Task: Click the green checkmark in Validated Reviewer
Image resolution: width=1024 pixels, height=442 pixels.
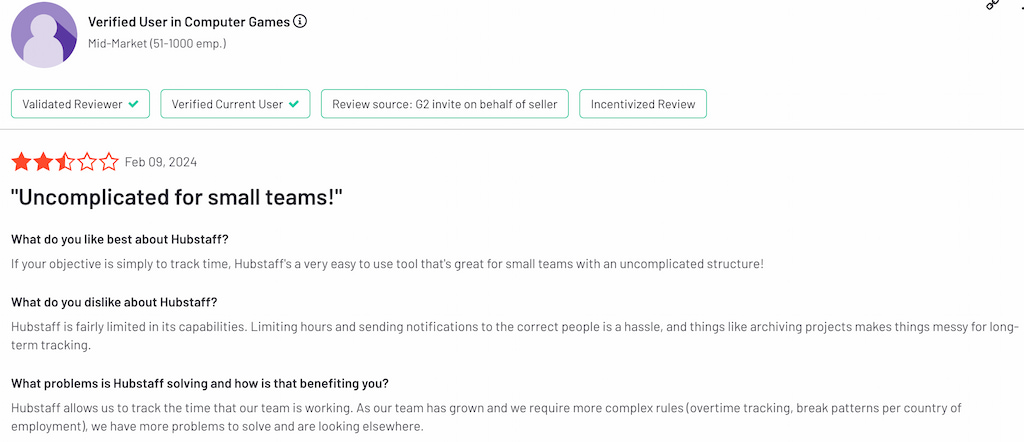Action: coord(134,104)
